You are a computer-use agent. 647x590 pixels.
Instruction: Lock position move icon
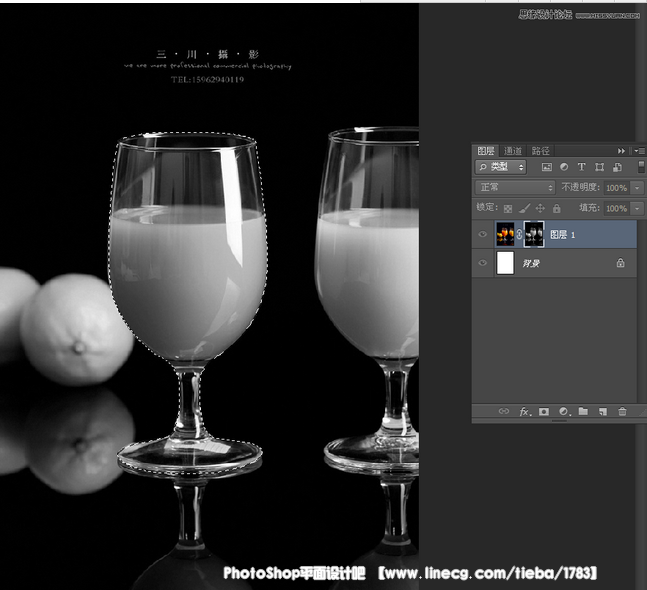[x=540, y=208]
